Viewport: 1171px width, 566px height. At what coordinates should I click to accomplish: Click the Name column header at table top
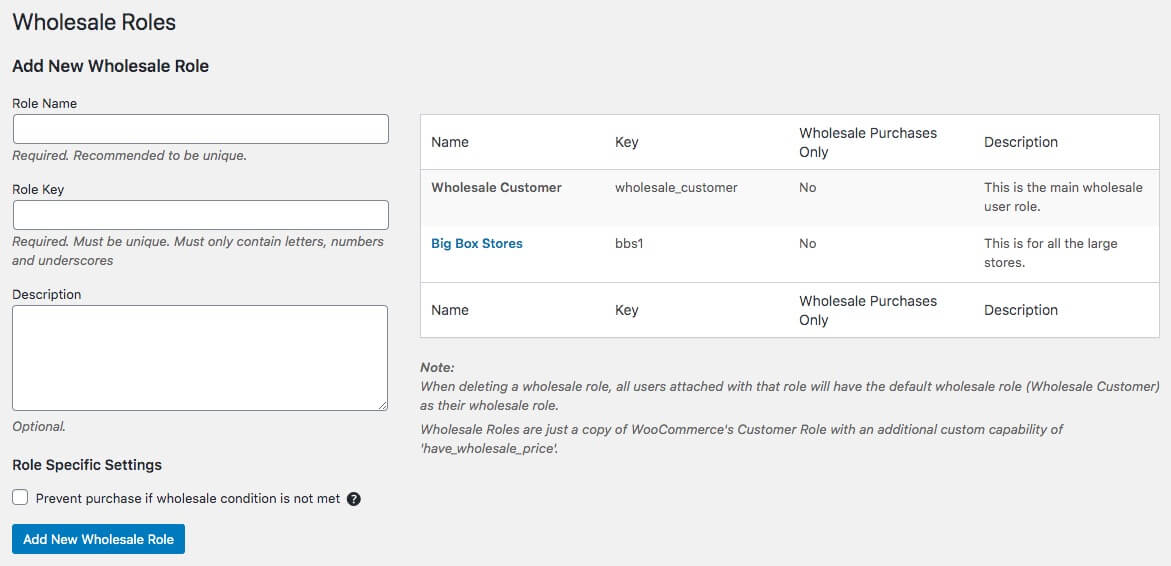point(450,142)
